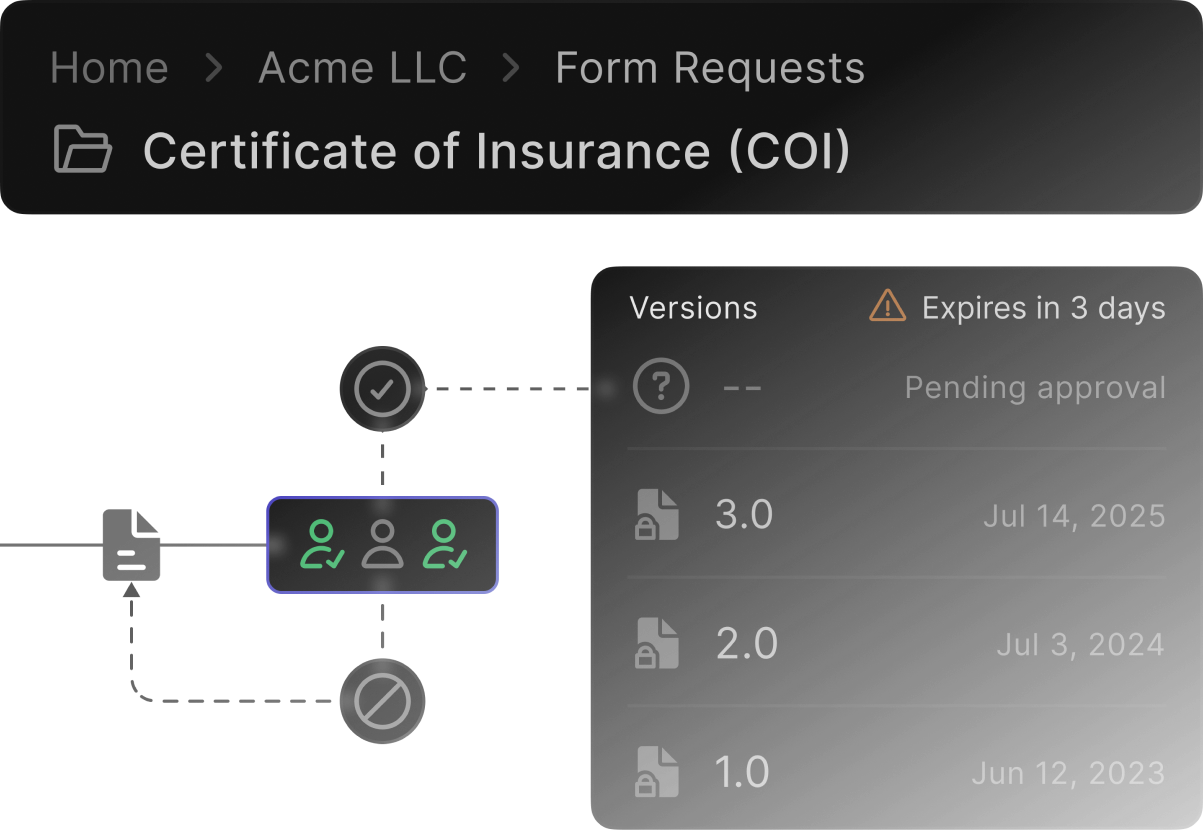
Task: Select the gray pending reviewer icon
Action: (x=381, y=545)
